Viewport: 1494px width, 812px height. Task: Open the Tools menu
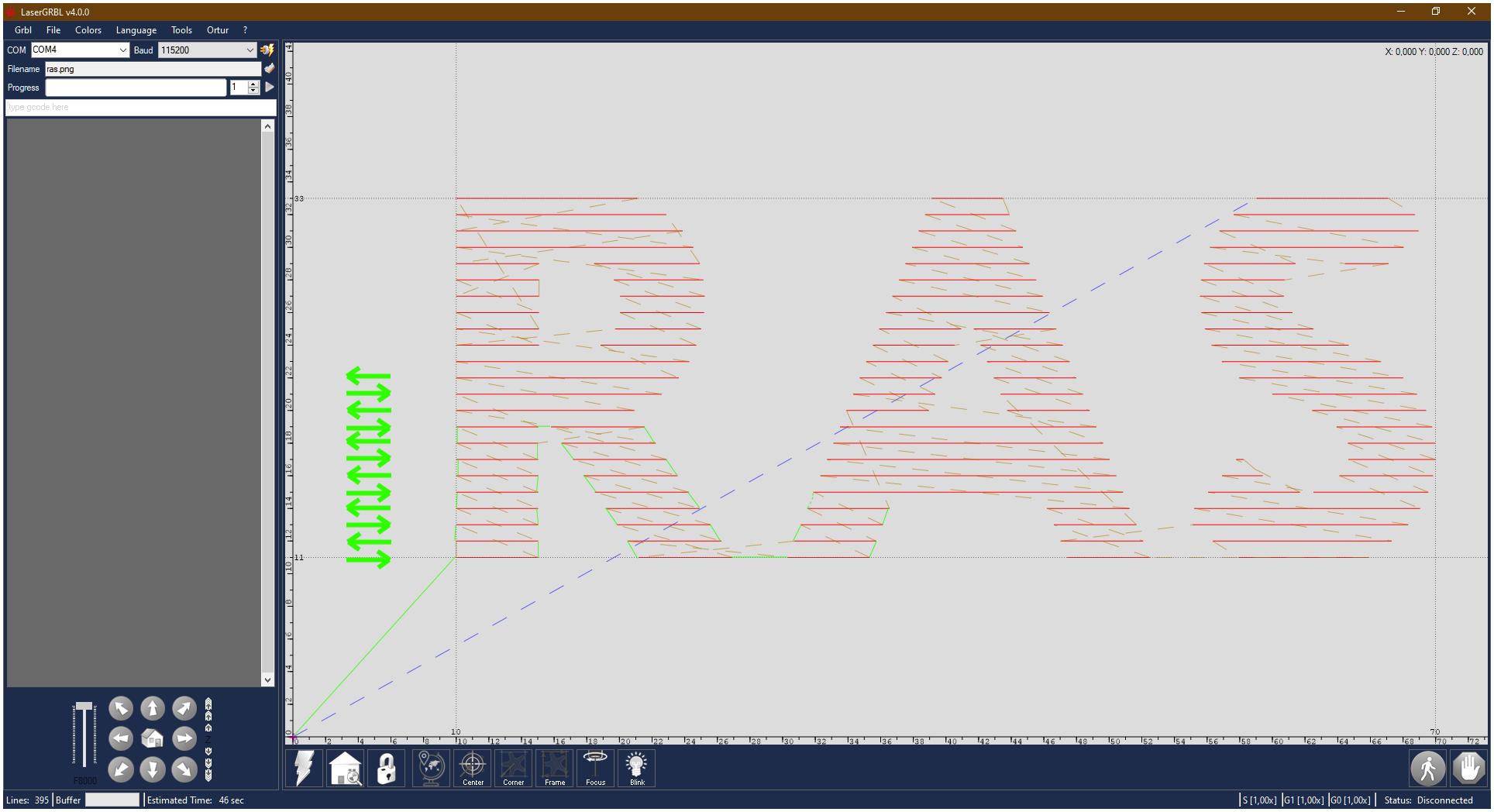[x=181, y=30]
